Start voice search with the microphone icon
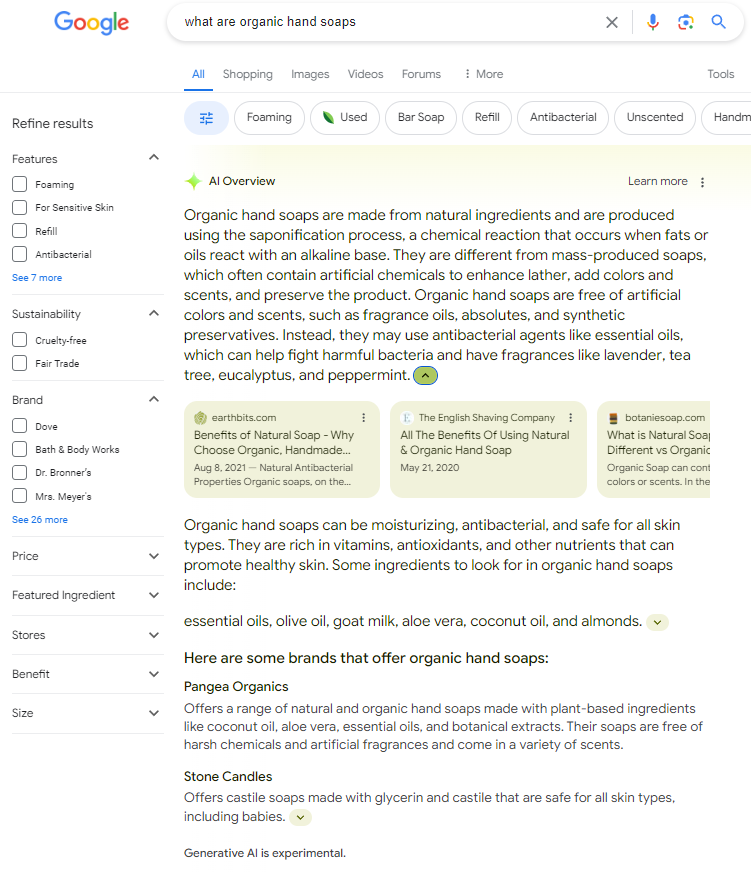The image size is (751, 872). click(x=653, y=22)
